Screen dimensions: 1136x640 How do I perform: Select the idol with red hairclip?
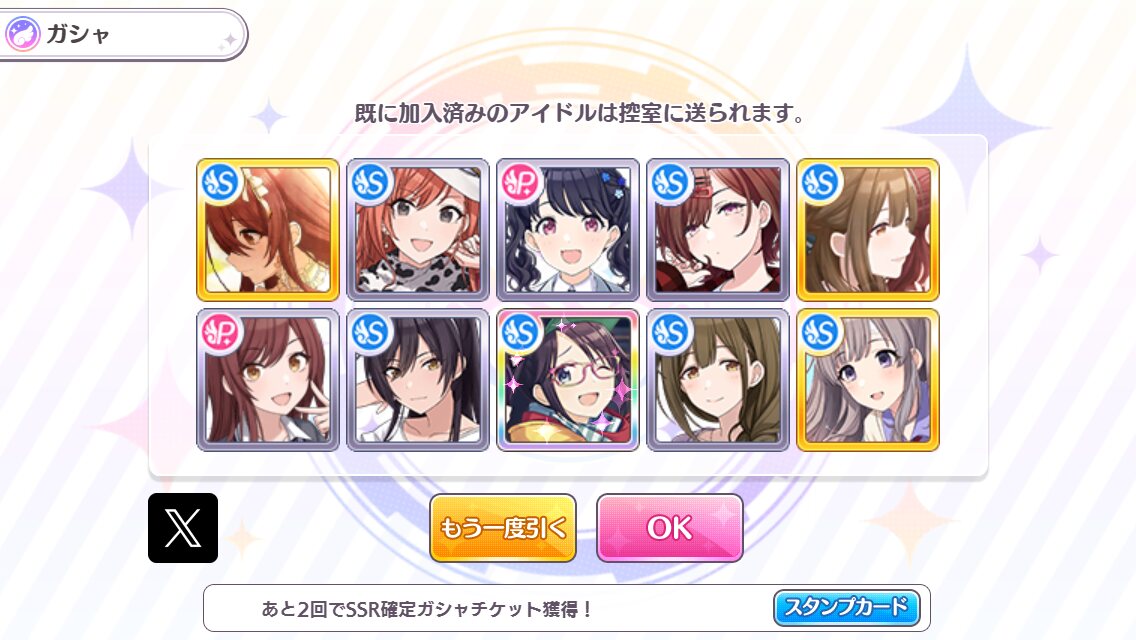tap(718, 230)
